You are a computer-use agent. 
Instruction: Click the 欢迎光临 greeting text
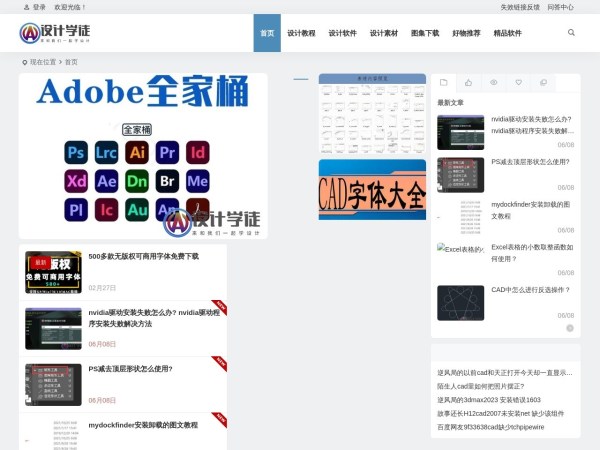[70, 7]
